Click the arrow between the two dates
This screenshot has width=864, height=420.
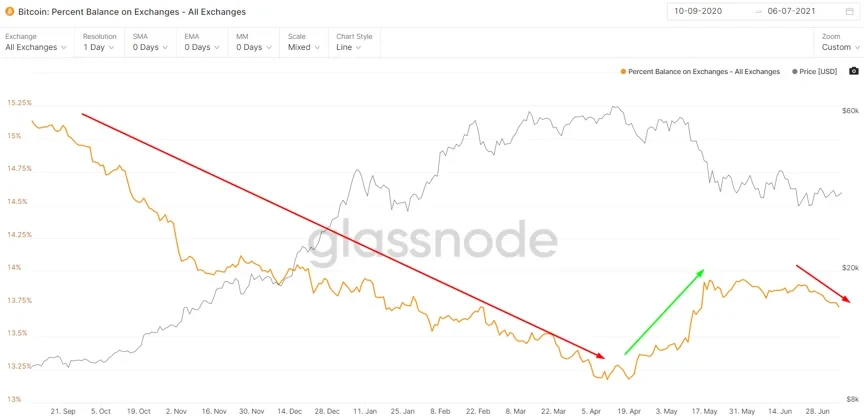[x=759, y=11]
